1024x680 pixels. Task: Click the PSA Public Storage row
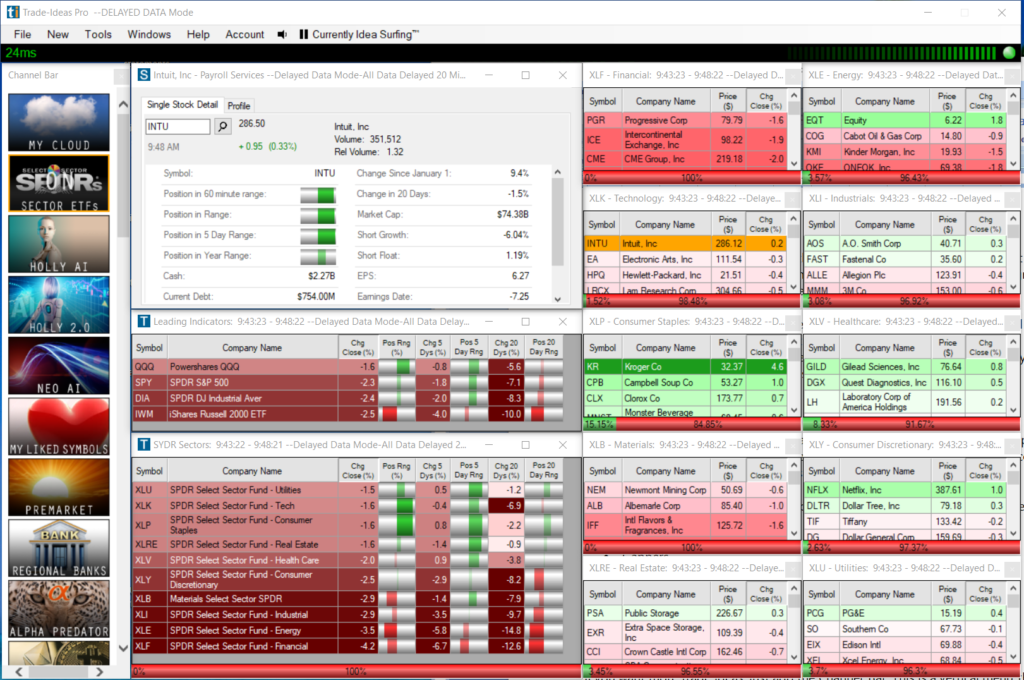(x=685, y=613)
